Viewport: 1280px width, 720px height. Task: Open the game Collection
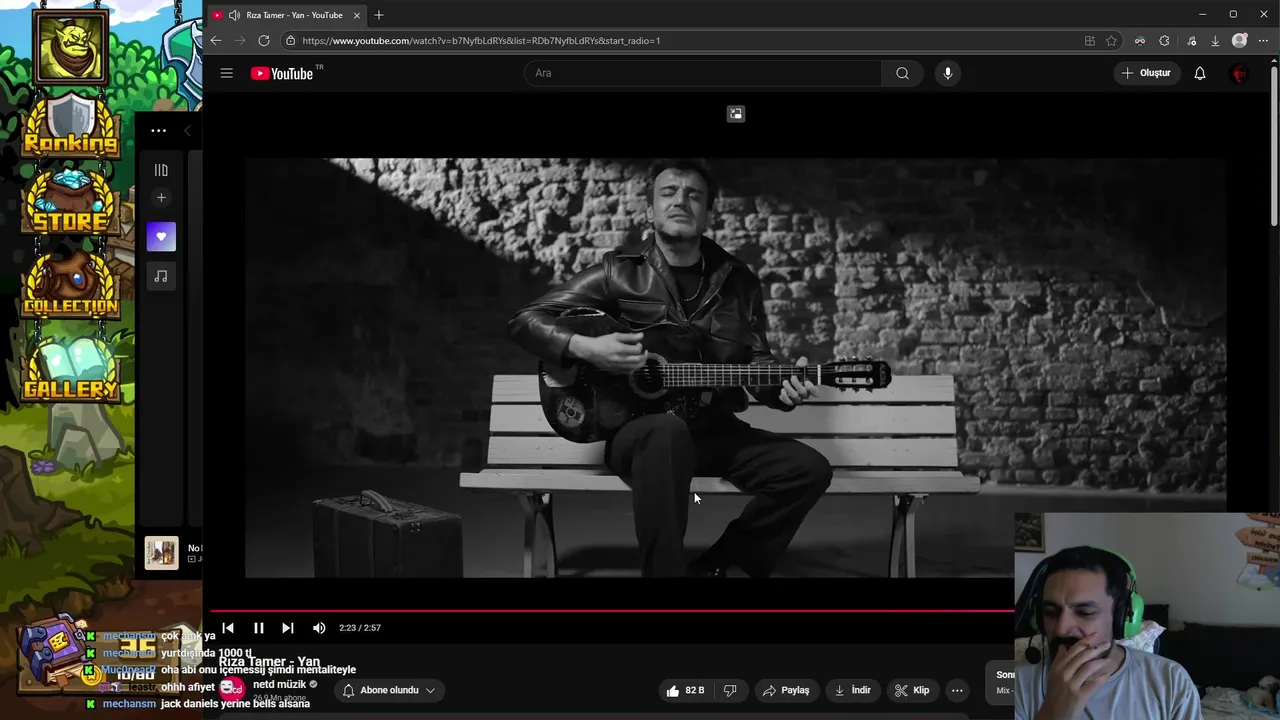[71, 285]
